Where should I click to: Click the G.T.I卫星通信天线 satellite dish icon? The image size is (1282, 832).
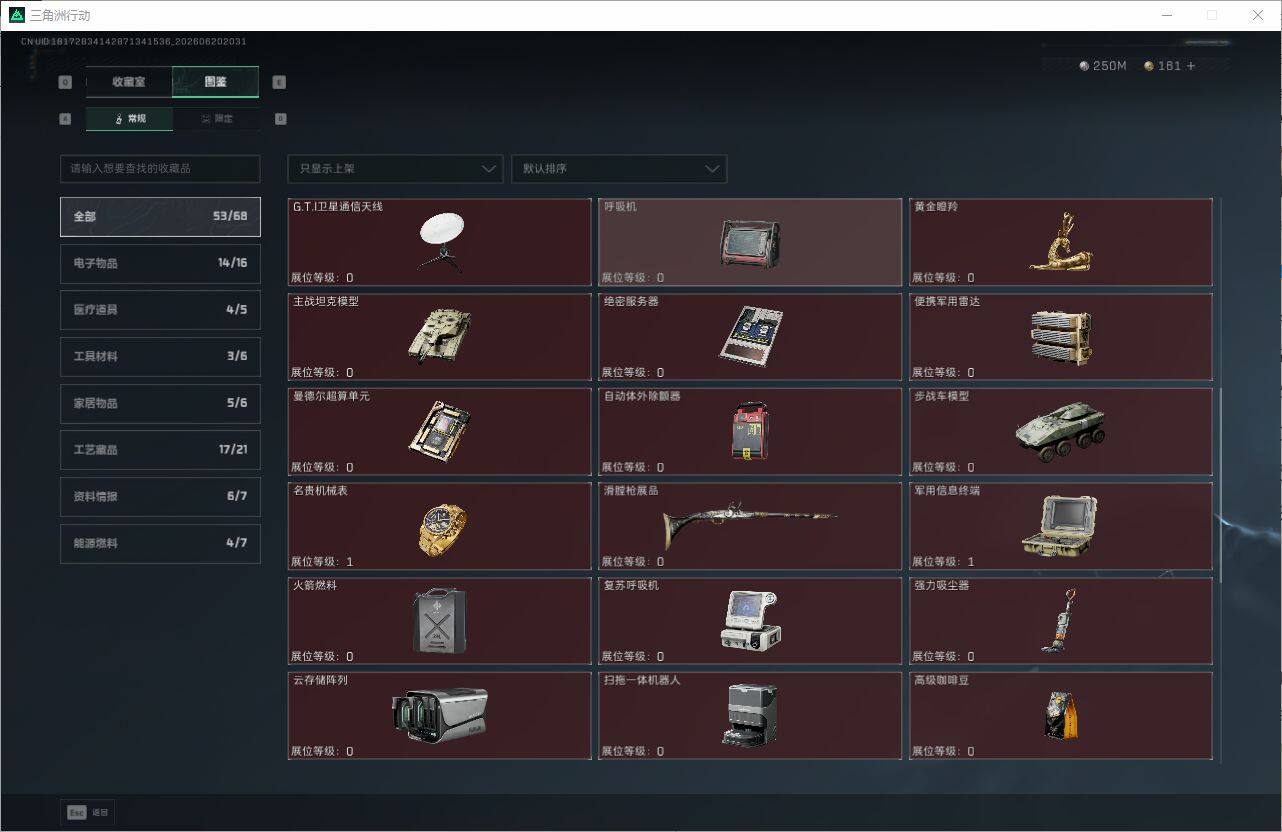click(x=440, y=243)
